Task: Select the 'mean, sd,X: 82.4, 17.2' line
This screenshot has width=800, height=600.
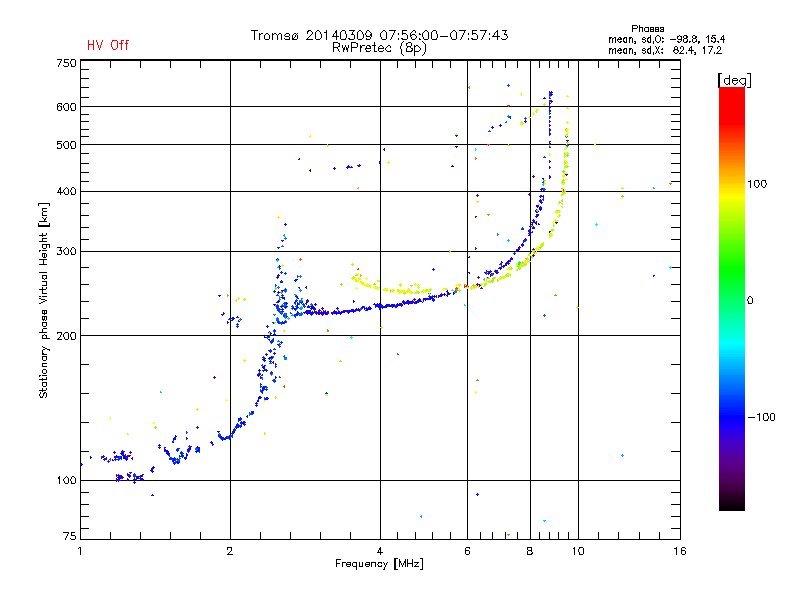Action: click(x=665, y=50)
